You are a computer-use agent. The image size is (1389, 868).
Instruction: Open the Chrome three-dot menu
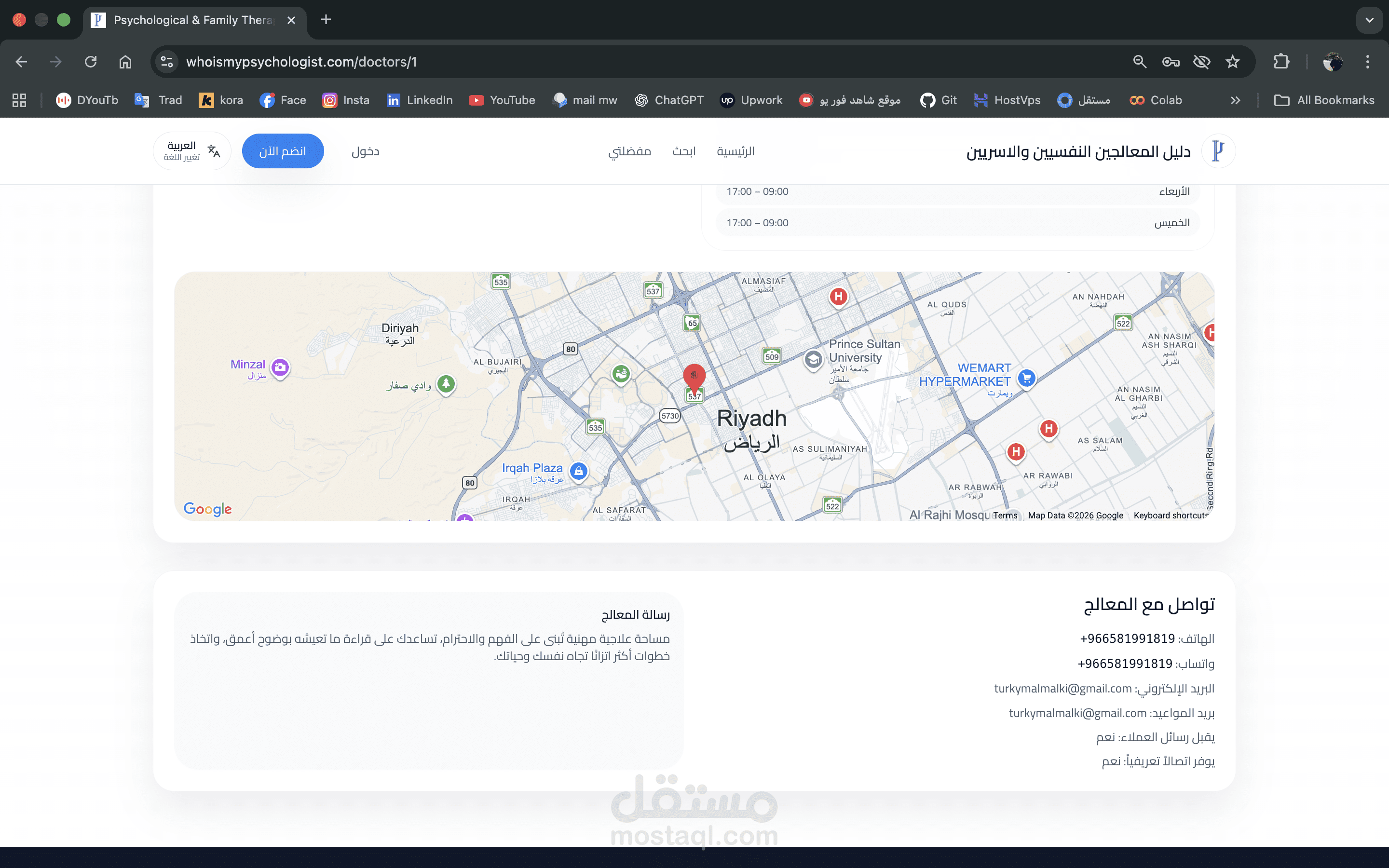coord(1367,62)
